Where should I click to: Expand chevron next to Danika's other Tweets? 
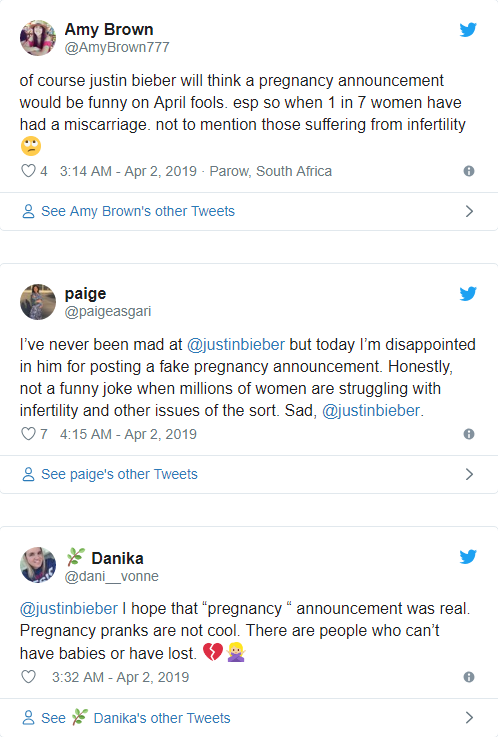click(x=469, y=717)
